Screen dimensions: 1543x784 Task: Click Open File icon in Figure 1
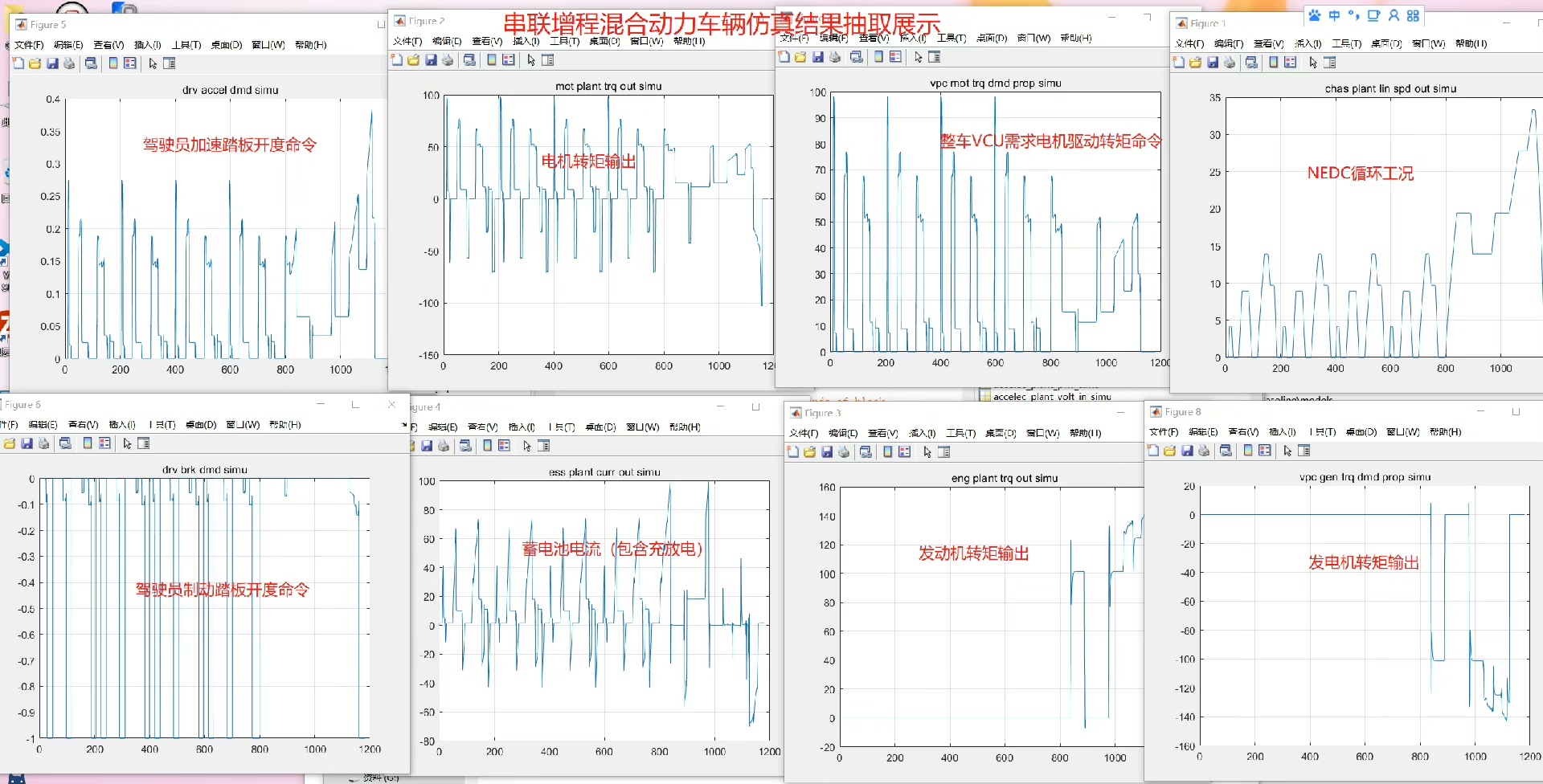coord(1195,63)
